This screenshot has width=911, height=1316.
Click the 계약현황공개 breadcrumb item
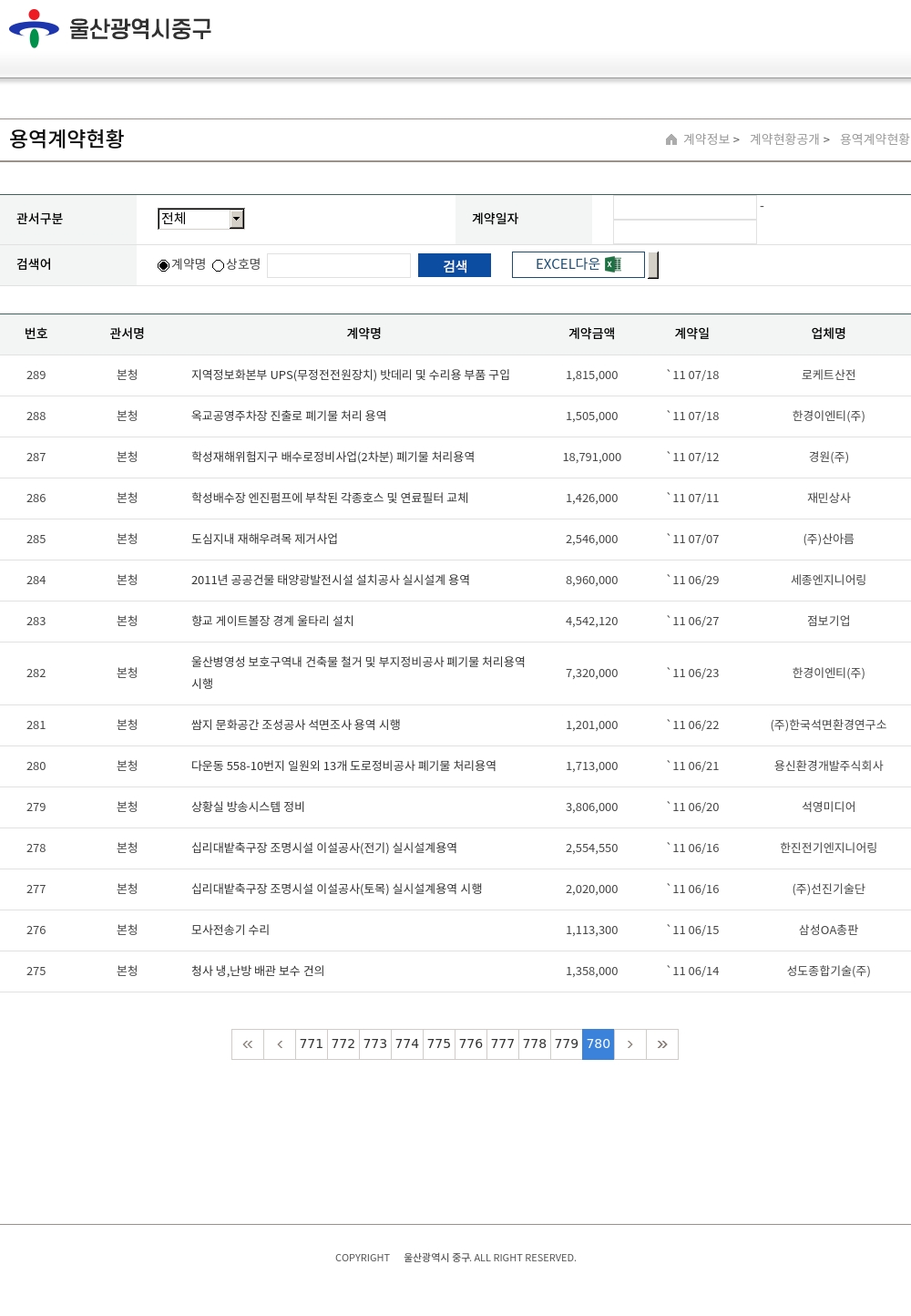(x=783, y=139)
